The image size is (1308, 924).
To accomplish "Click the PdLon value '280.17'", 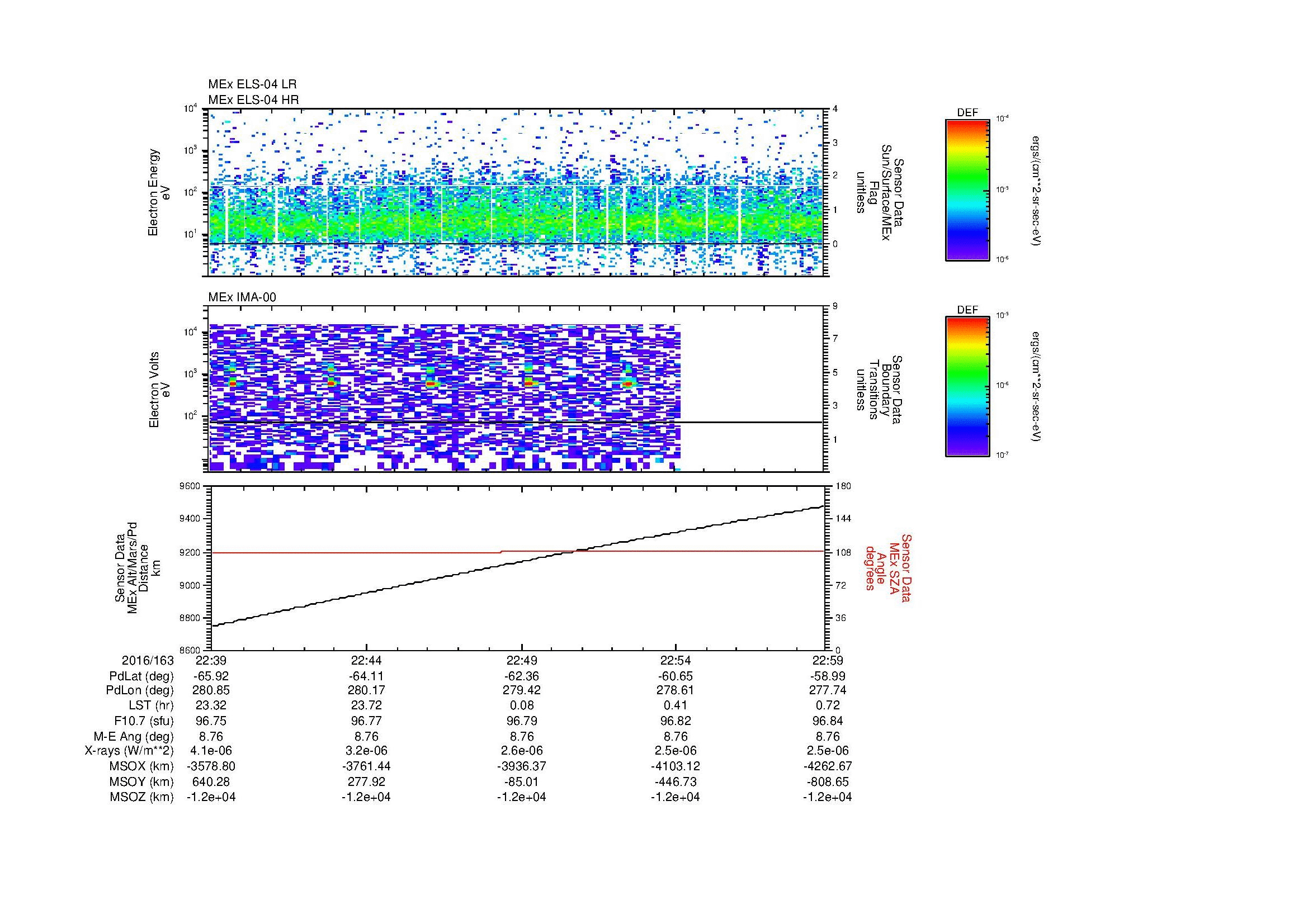I will (x=366, y=690).
